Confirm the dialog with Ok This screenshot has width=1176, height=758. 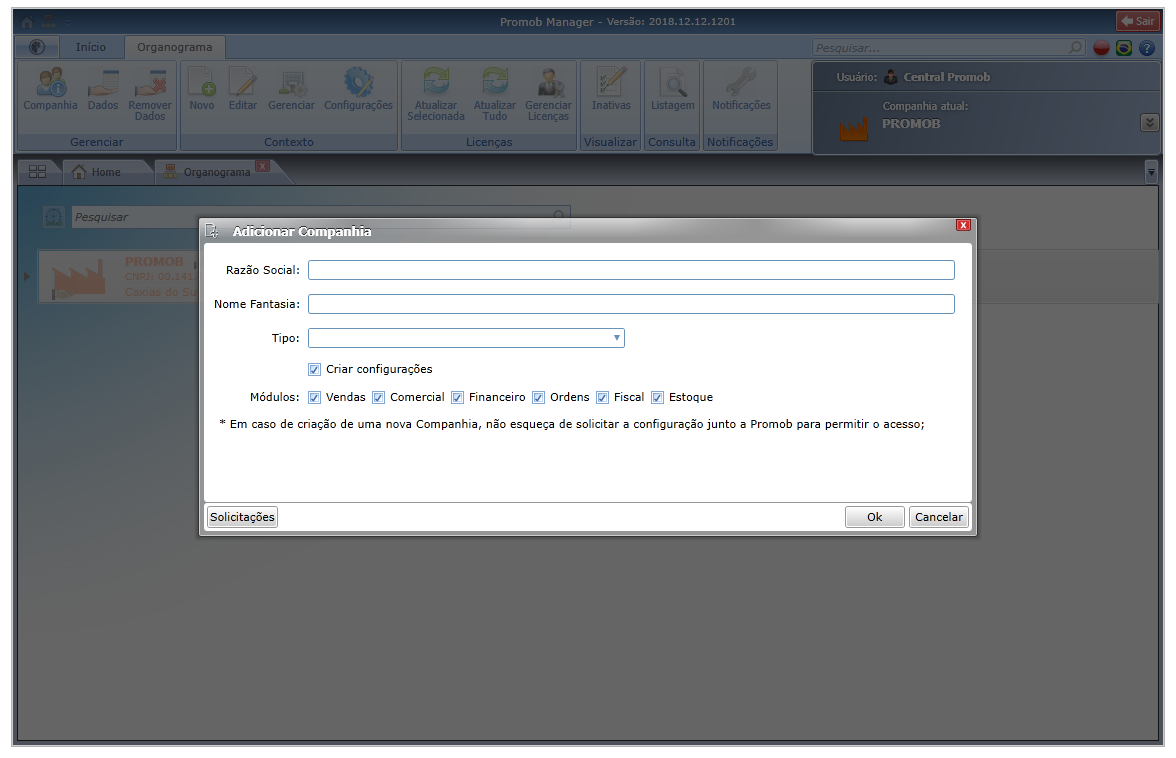874,517
